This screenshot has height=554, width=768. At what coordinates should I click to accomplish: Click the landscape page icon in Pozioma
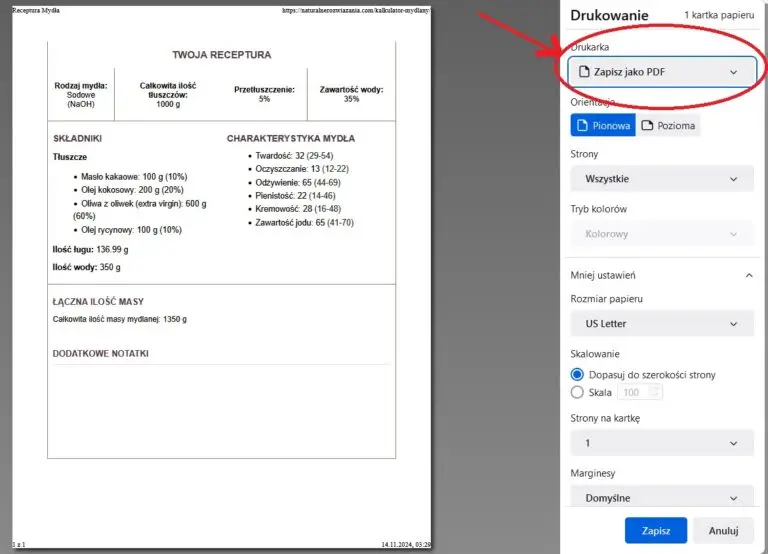tap(647, 126)
